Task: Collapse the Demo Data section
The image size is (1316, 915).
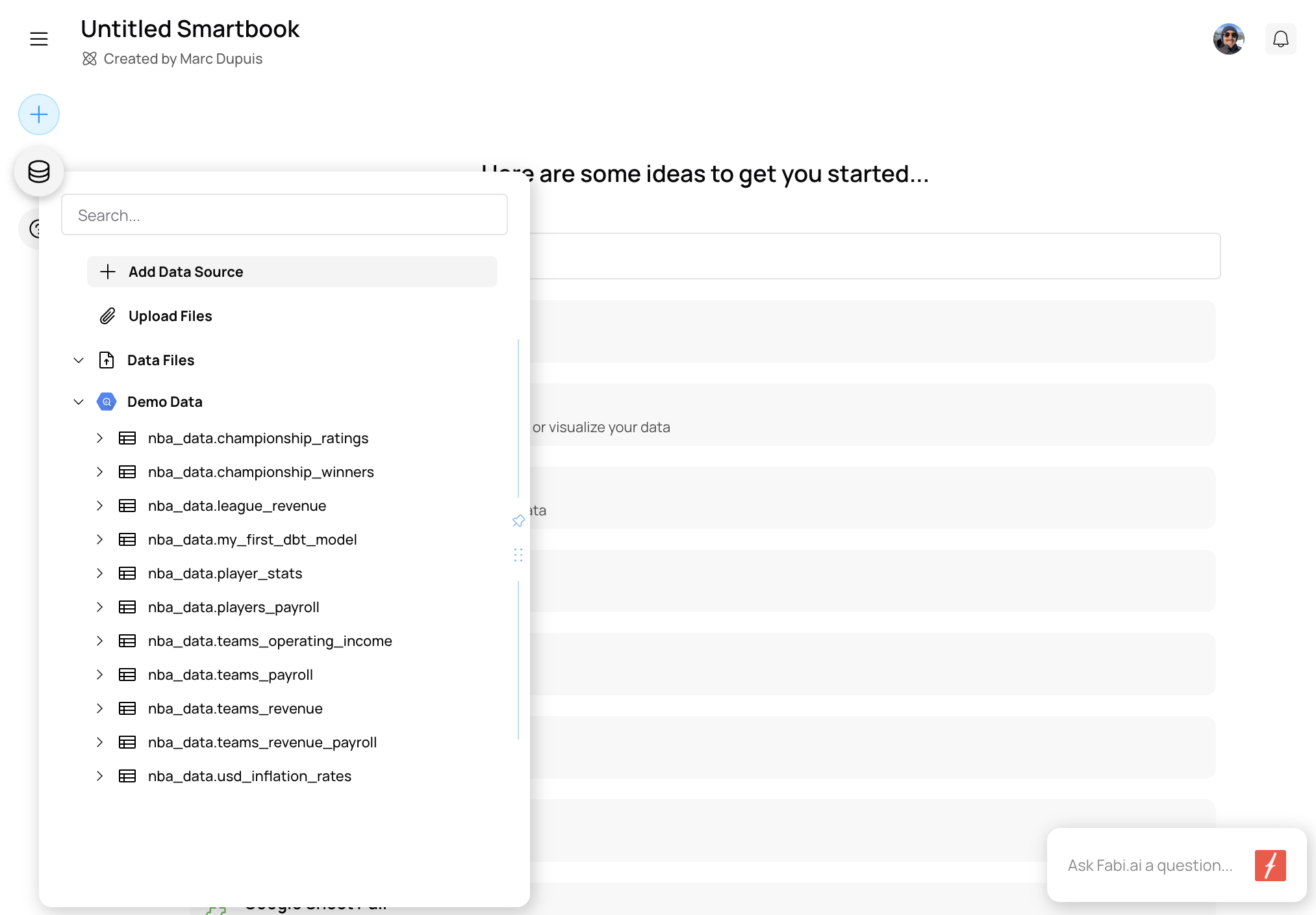Action: click(79, 402)
